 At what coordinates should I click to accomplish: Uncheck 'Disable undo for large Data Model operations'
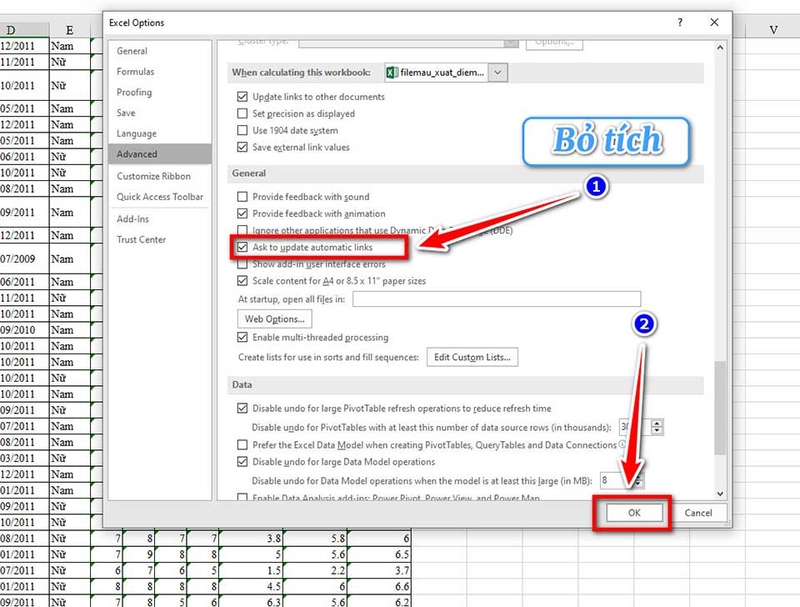[242, 461]
